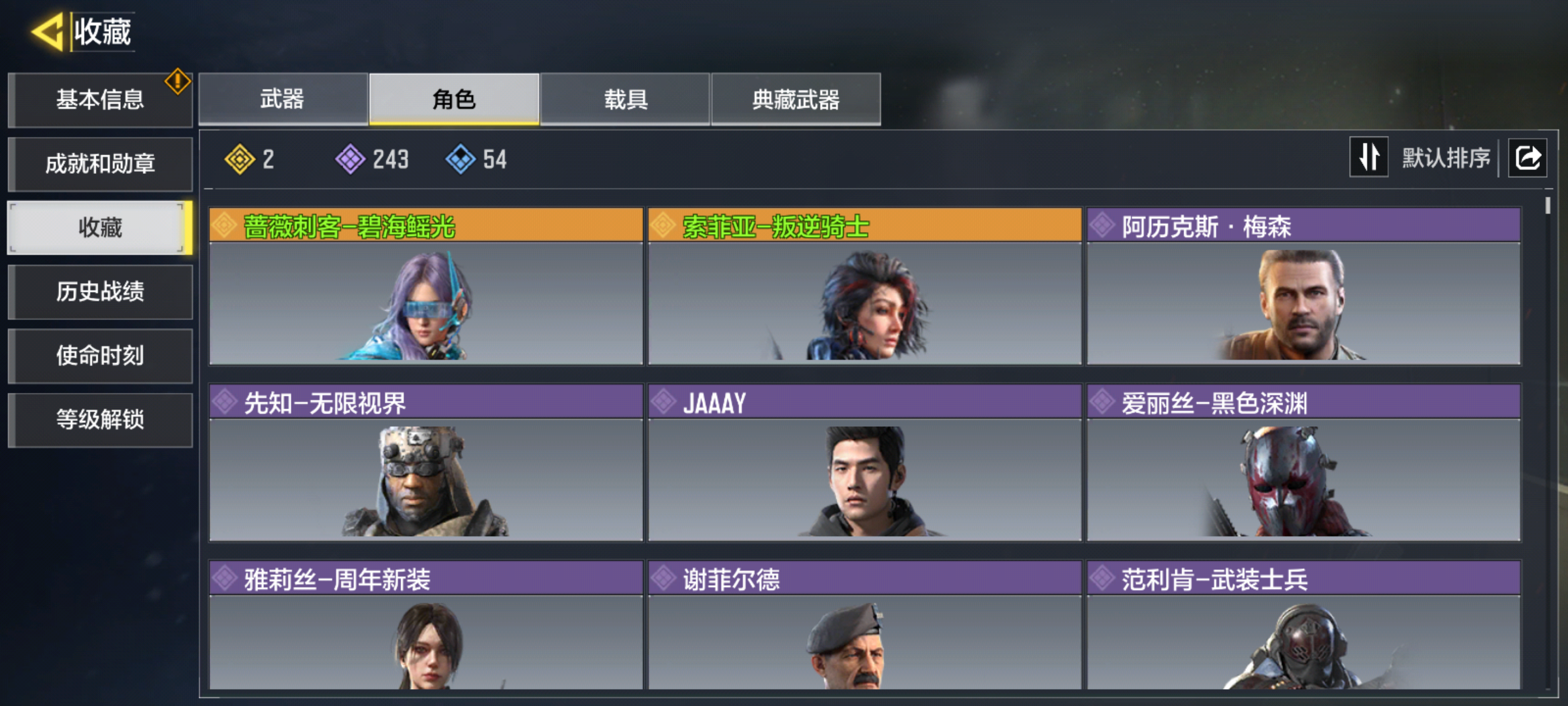Click the share export icon
The image size is (1568, 706).
[x=1527, y=158]
